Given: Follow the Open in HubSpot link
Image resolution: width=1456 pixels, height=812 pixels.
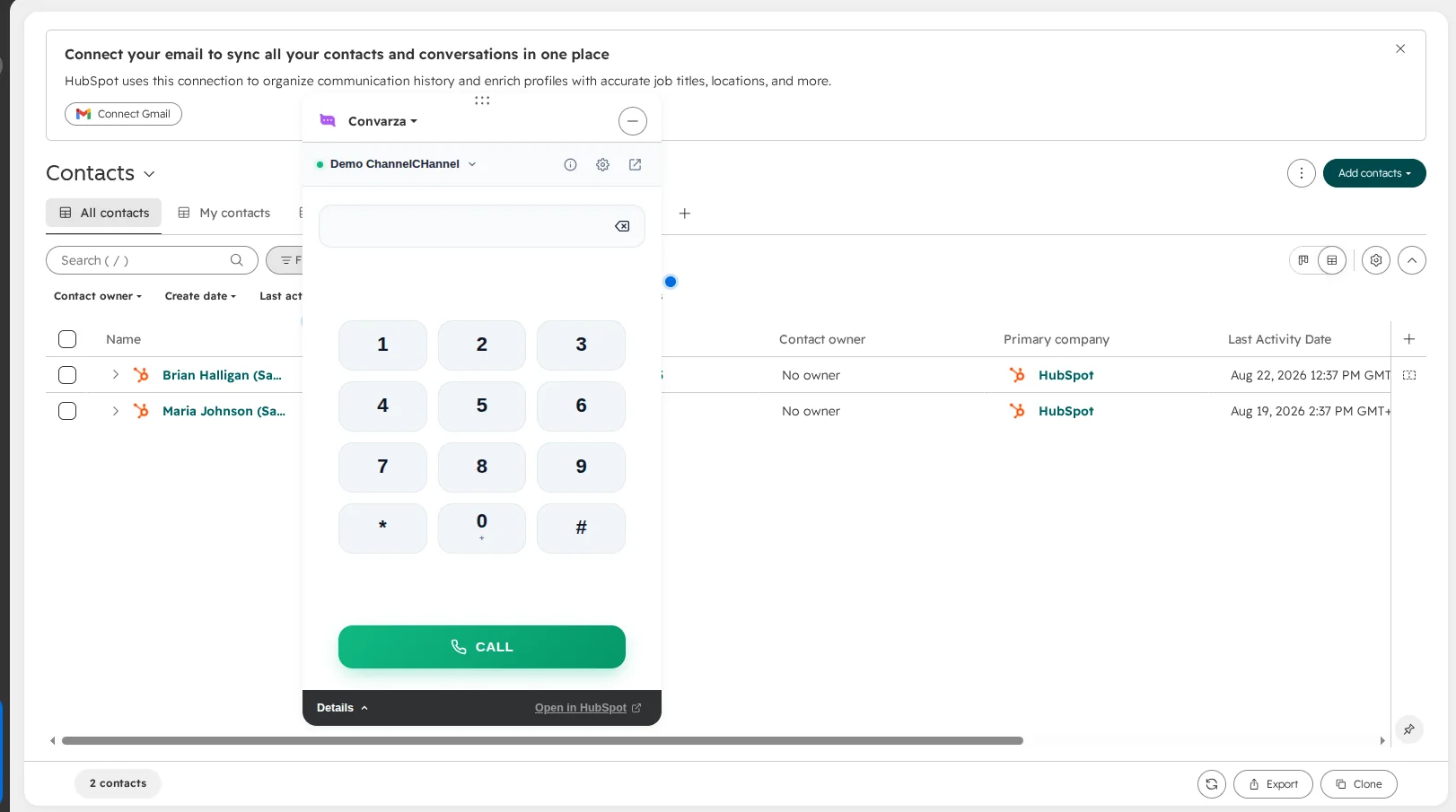Looking at the screenshot, I should 588,708.
